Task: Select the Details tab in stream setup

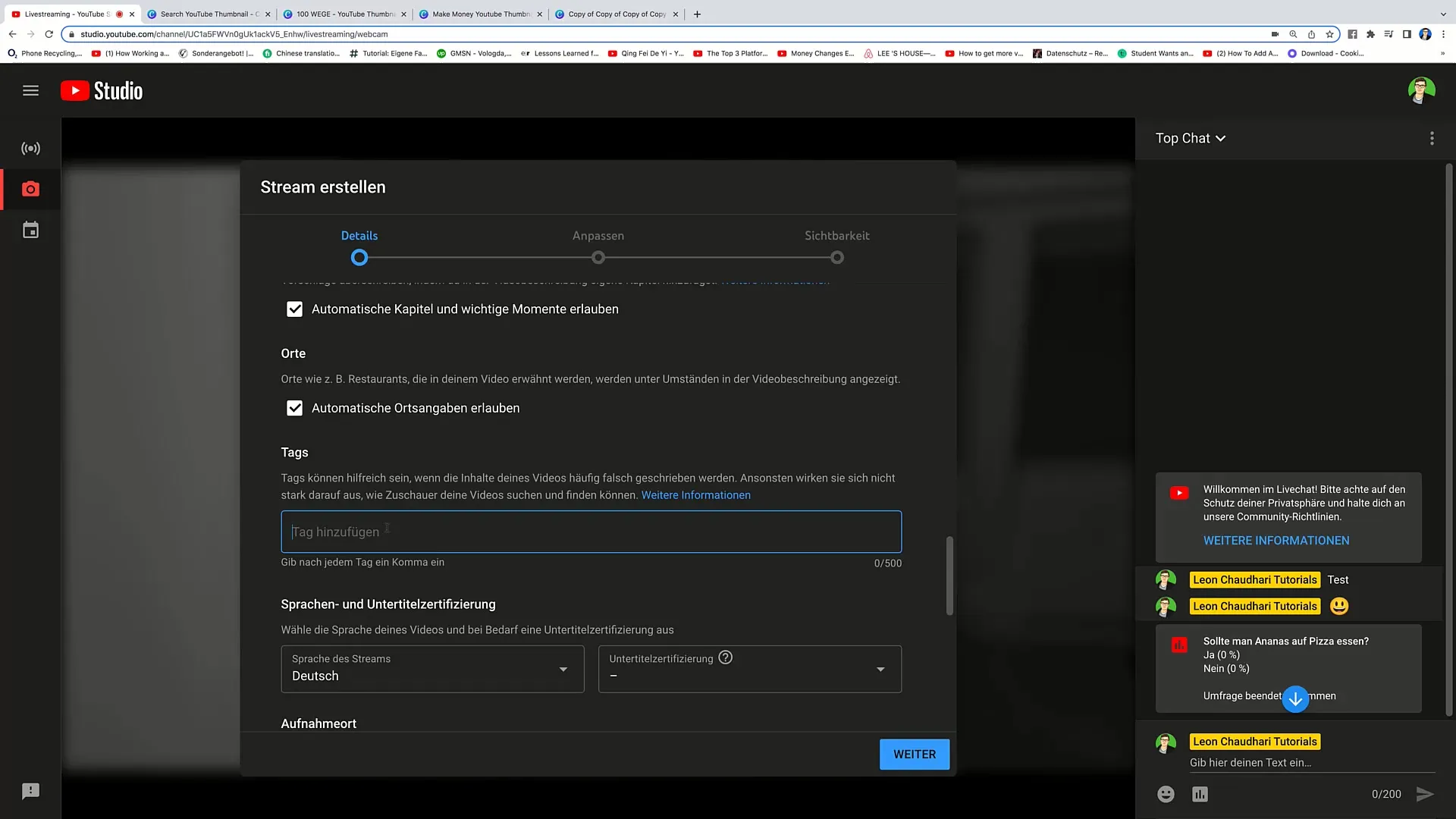Action: tap(359, 234)
